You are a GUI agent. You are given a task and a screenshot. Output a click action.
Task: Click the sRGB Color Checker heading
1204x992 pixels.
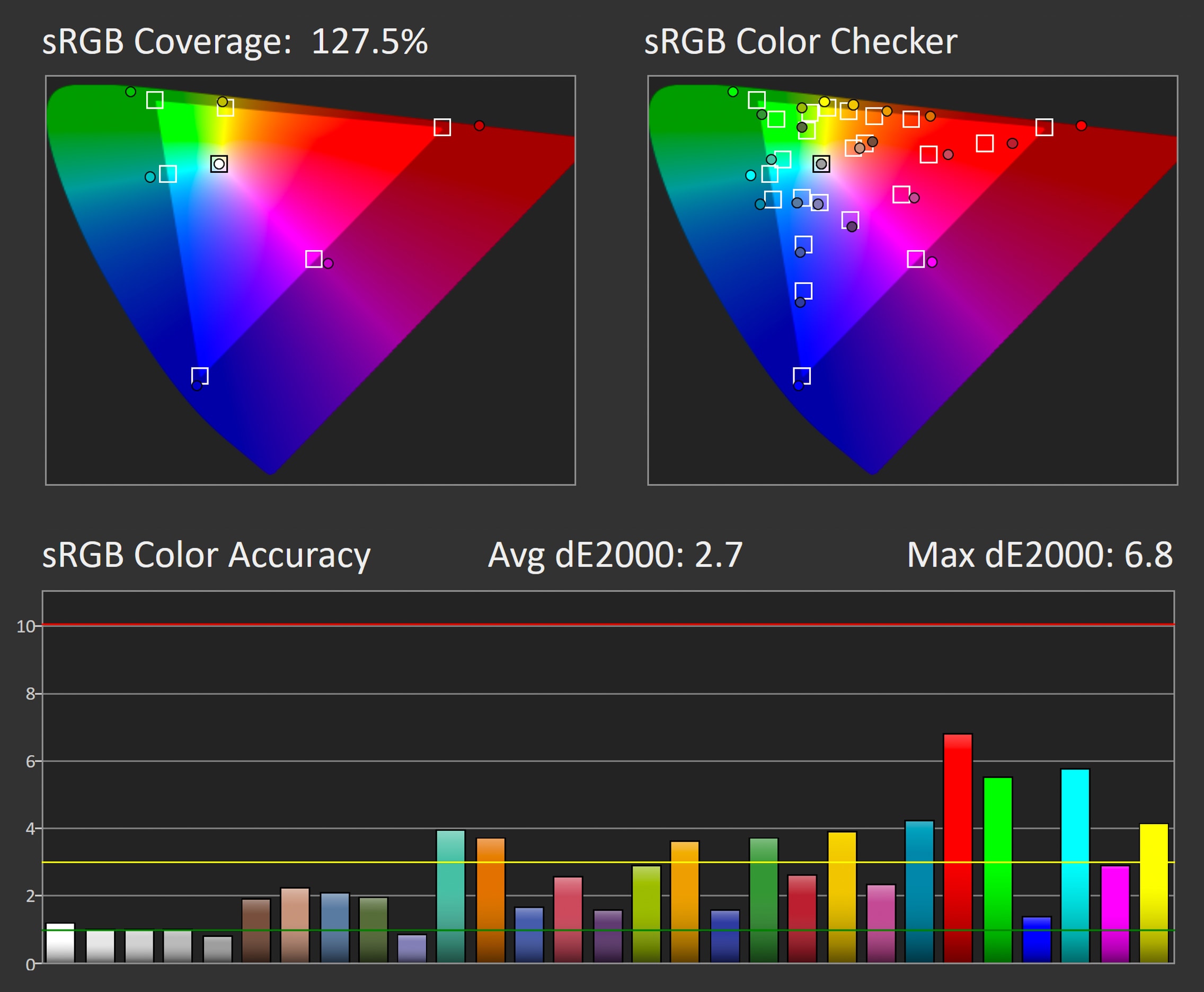pyautogui.click(x=800, y=41)
